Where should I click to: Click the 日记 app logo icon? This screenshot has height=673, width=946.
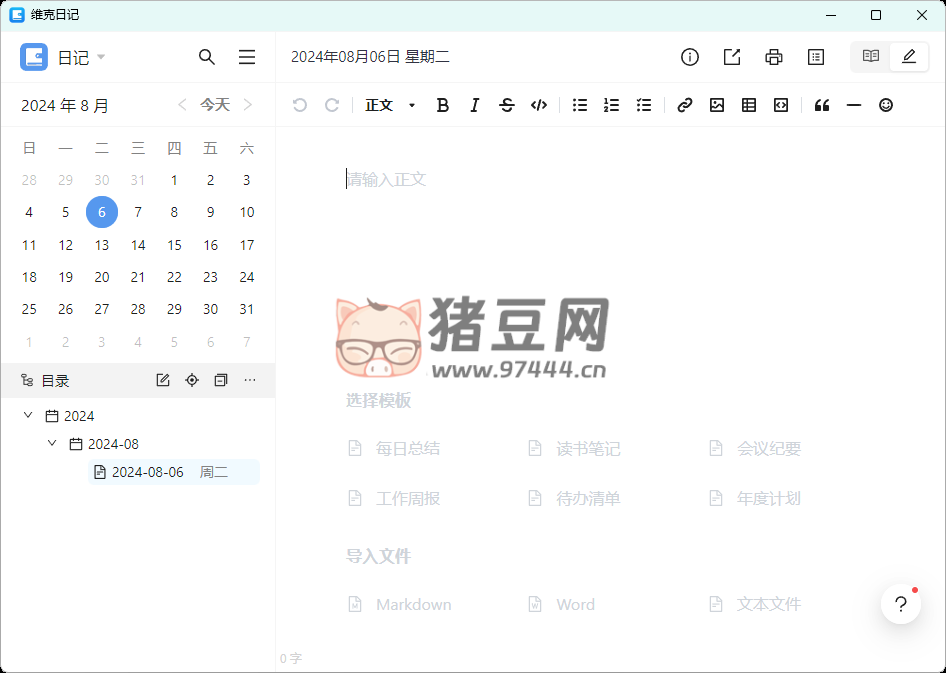[x=34, y=57]
